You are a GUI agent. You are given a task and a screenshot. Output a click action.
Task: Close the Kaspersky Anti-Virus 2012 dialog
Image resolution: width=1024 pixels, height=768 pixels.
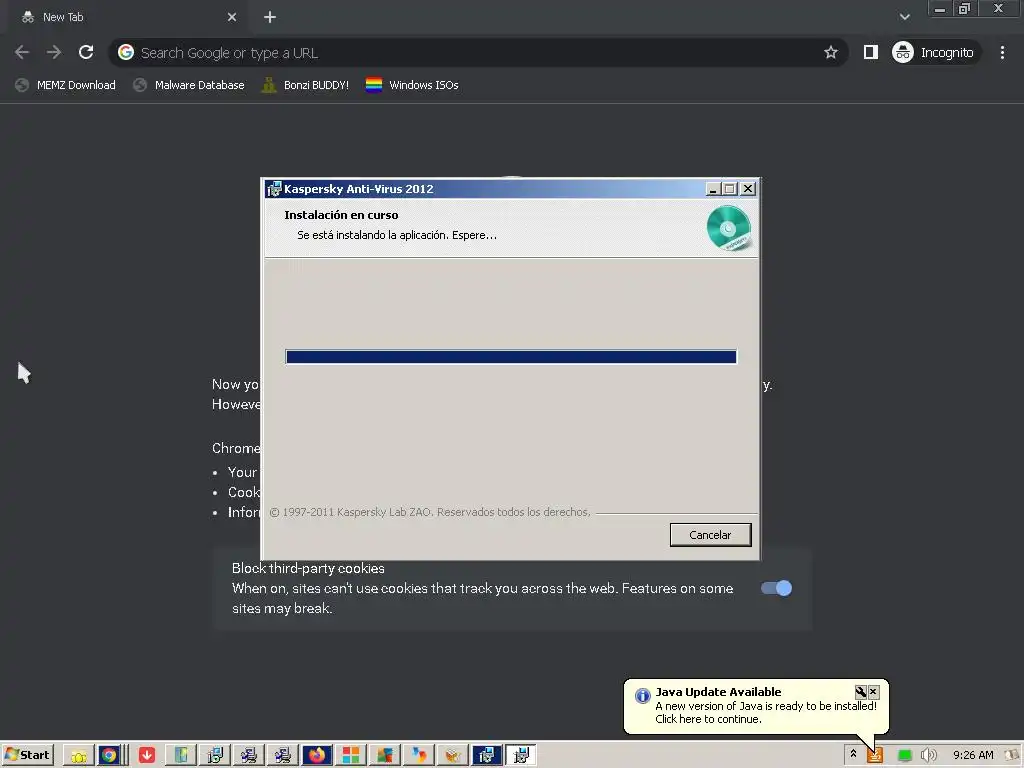click(748, 189)
